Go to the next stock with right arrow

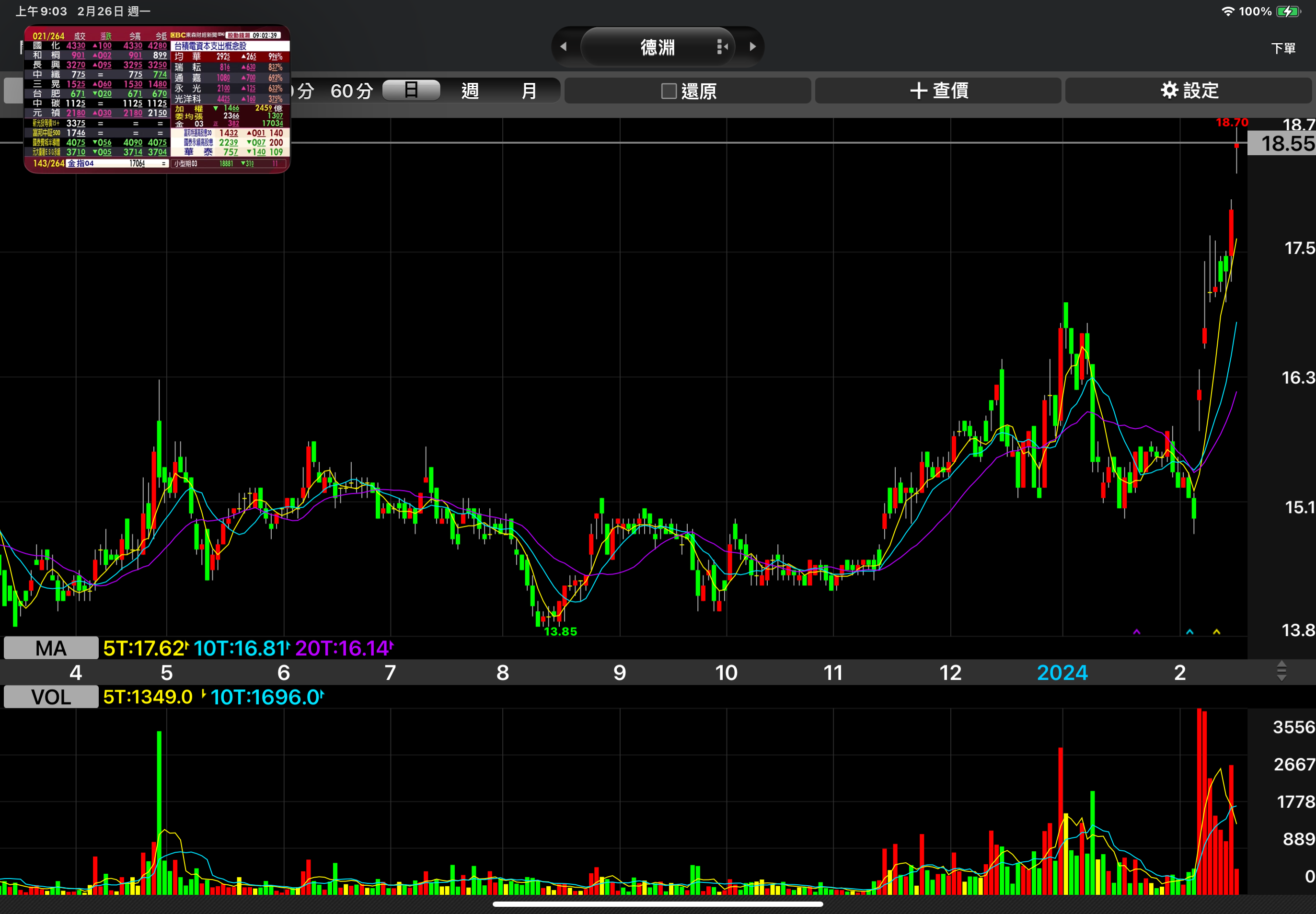753,47
